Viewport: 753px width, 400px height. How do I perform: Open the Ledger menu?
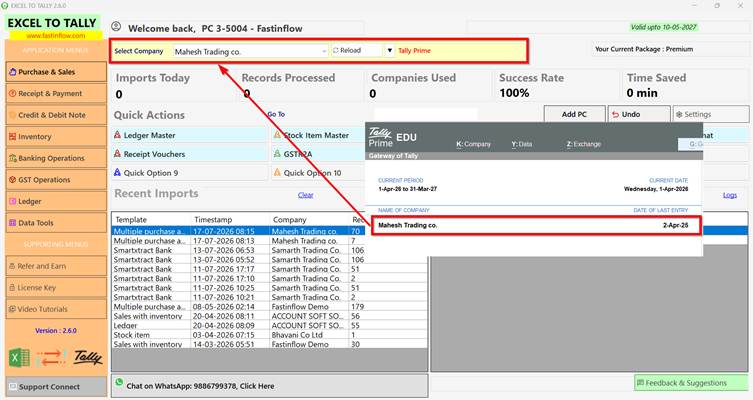pos(56,202)
